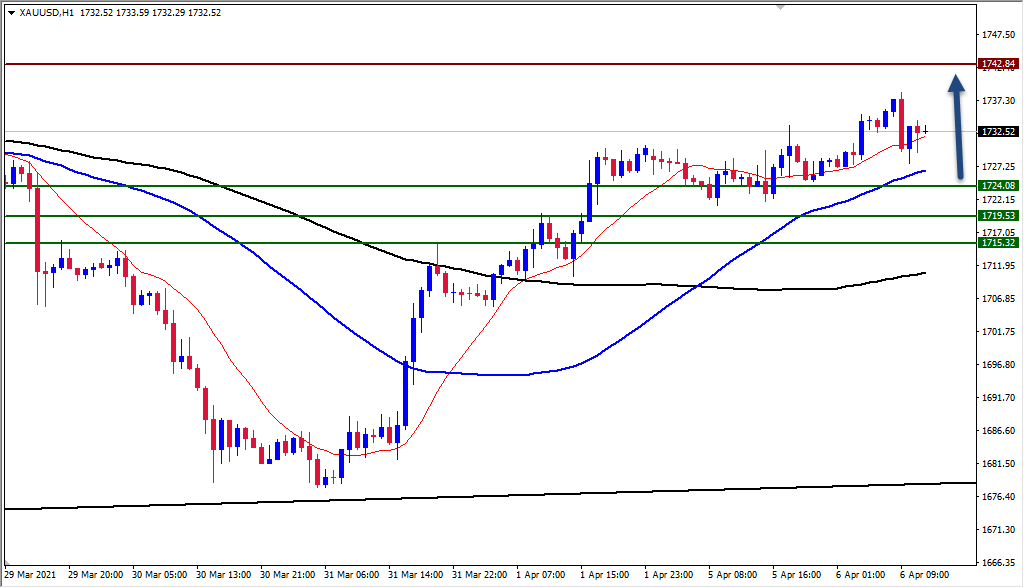
Task: Click the 5 Apr 08:00 time label
Action: point(733,575)
